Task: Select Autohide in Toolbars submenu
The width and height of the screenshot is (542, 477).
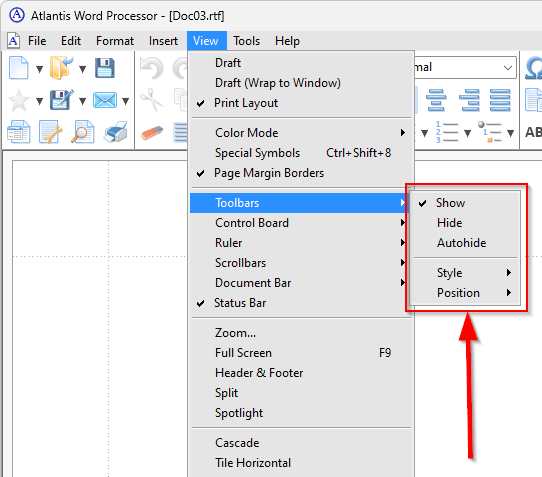Action: pyautogui.click(x=465, y=243)
